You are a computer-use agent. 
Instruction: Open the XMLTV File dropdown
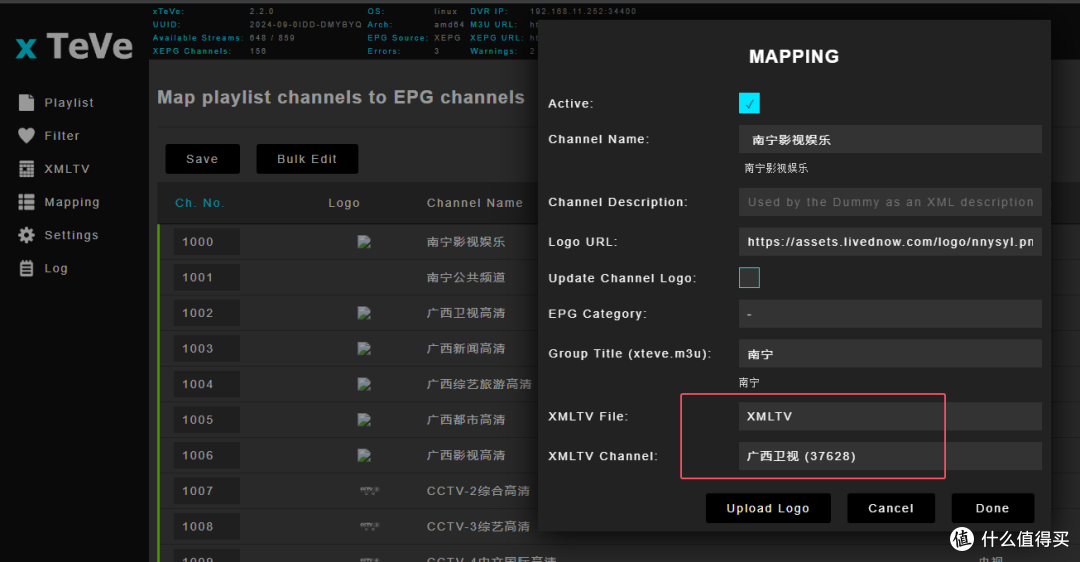pyautogui.click(x=890, y=417)
